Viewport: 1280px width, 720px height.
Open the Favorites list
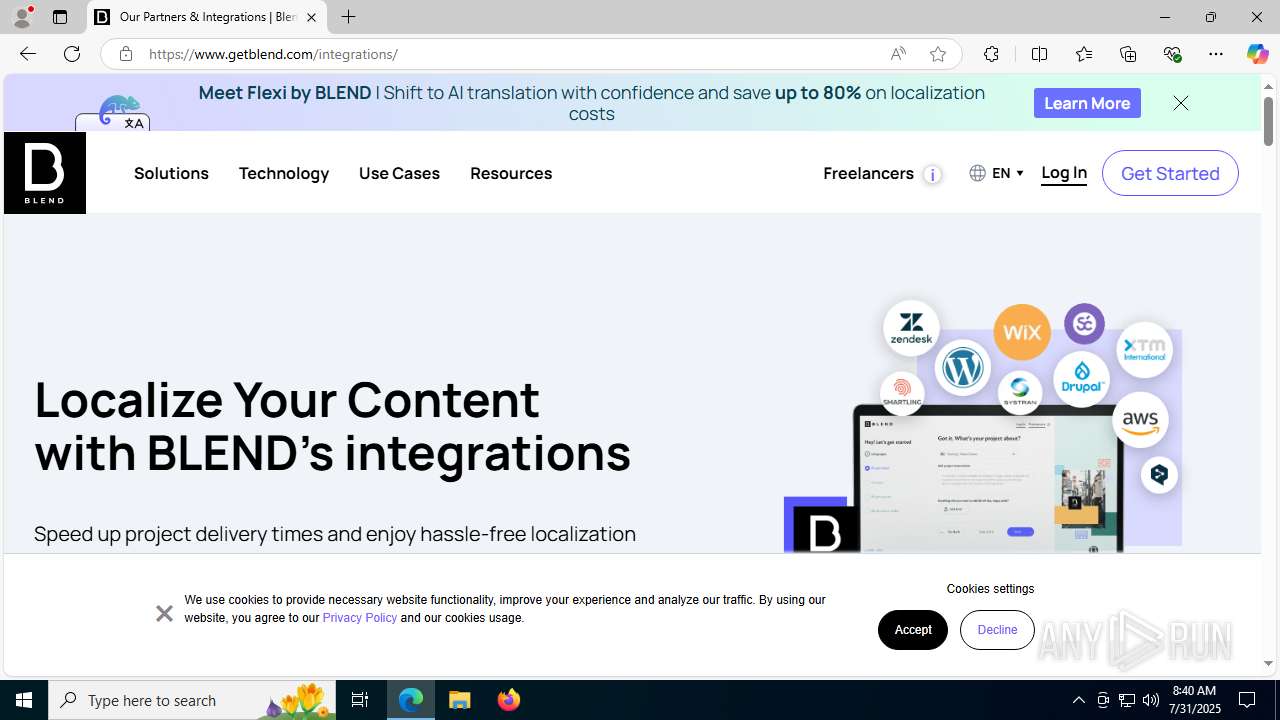(x=1084, y=54)
